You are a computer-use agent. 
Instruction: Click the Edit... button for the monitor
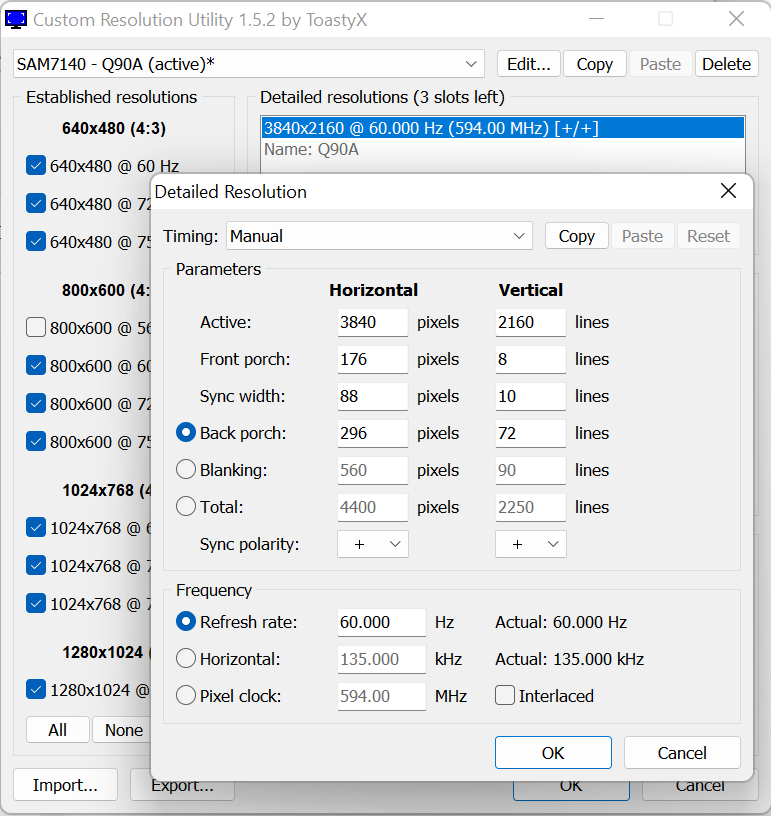coord(528,64)
